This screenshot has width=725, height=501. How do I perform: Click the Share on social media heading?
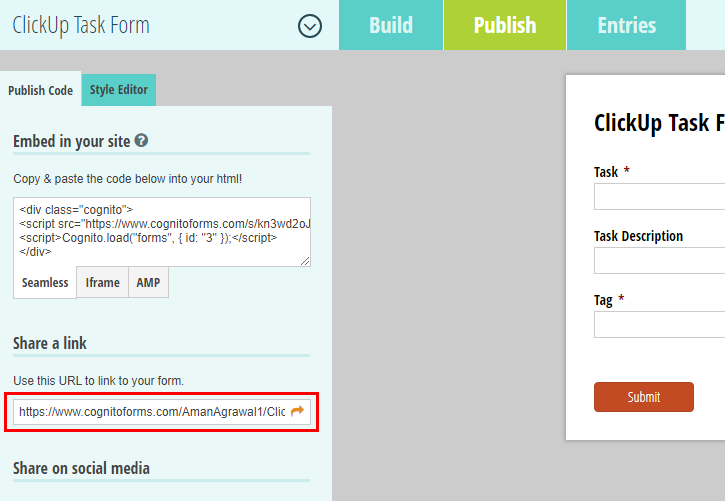click(81, 468)
